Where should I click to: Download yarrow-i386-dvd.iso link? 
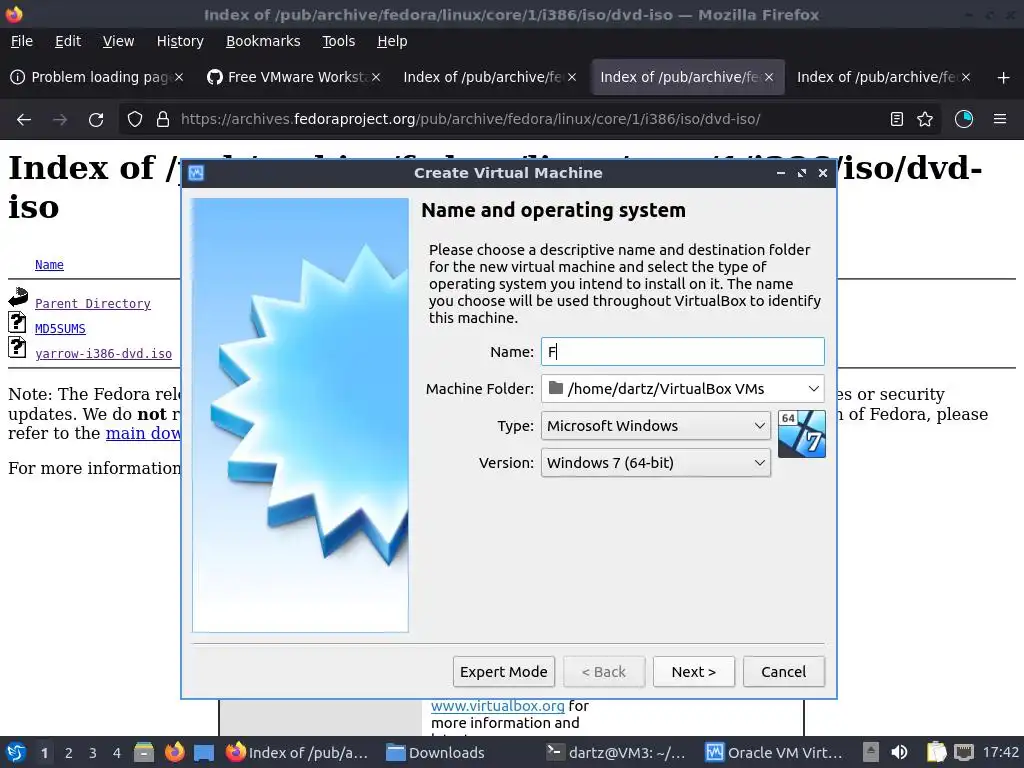103,353
